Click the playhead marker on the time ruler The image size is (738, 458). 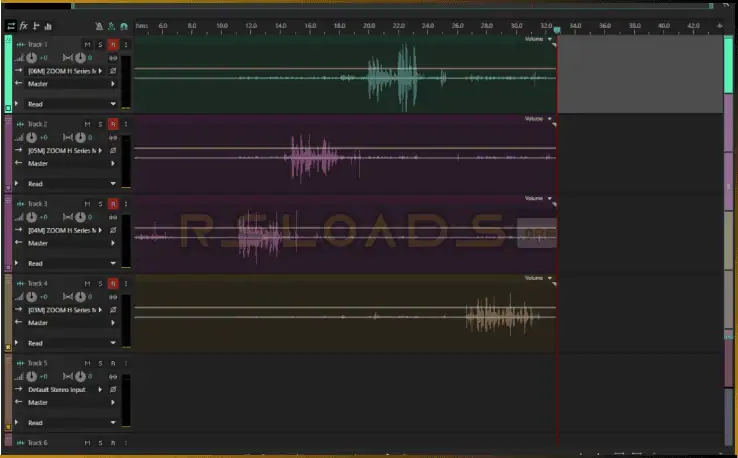(557, 30)
